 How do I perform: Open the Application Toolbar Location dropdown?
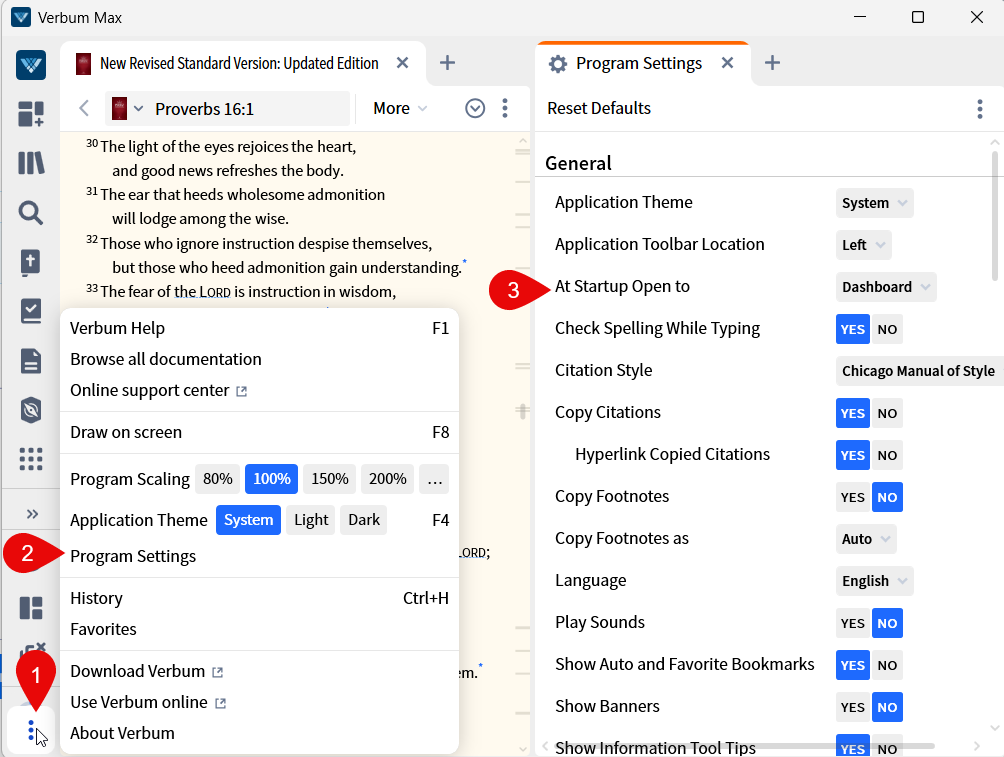click(x=863, y=245)
